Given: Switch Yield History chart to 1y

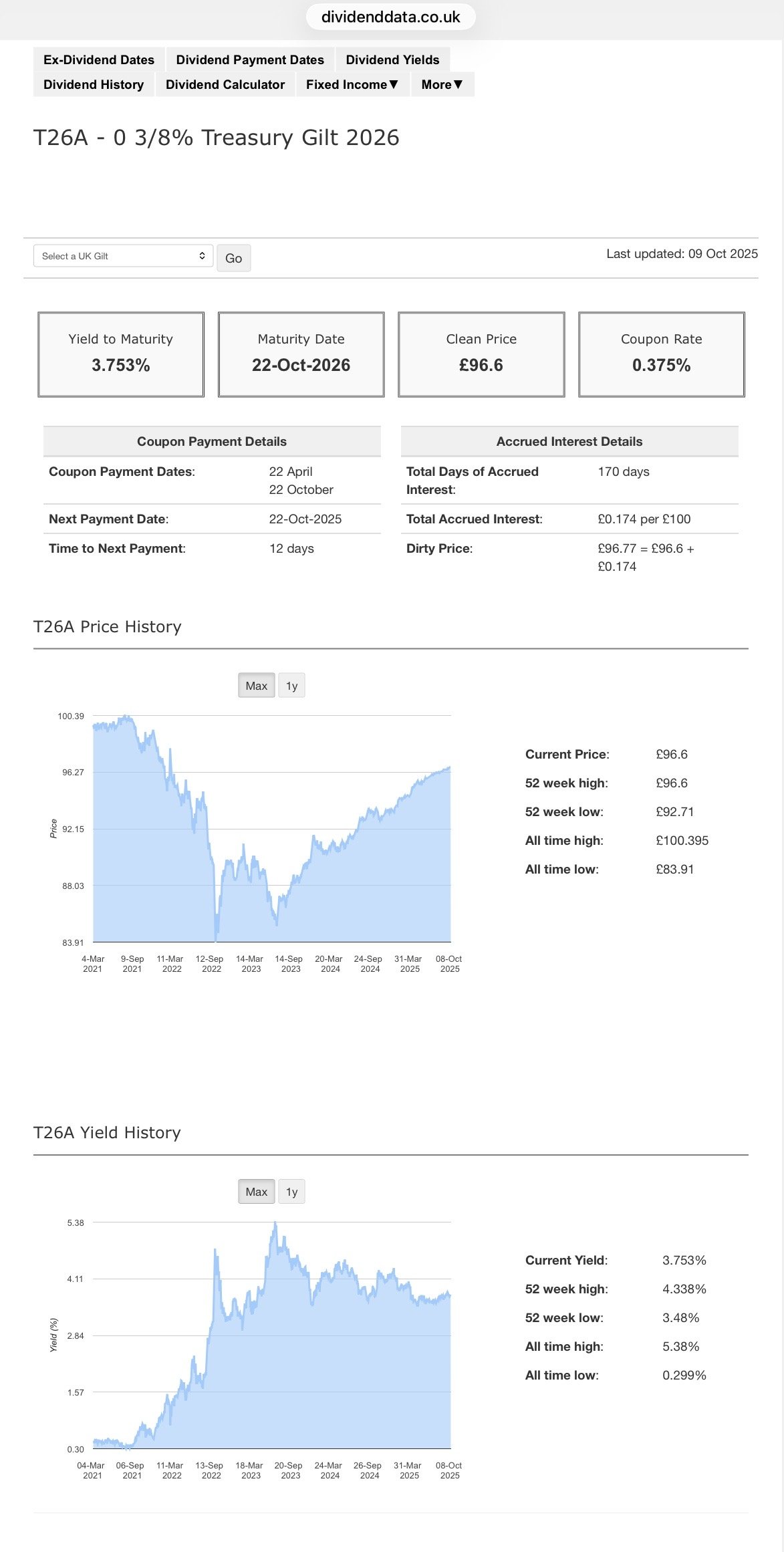Looking at the screenshot, I should 291,1192.
